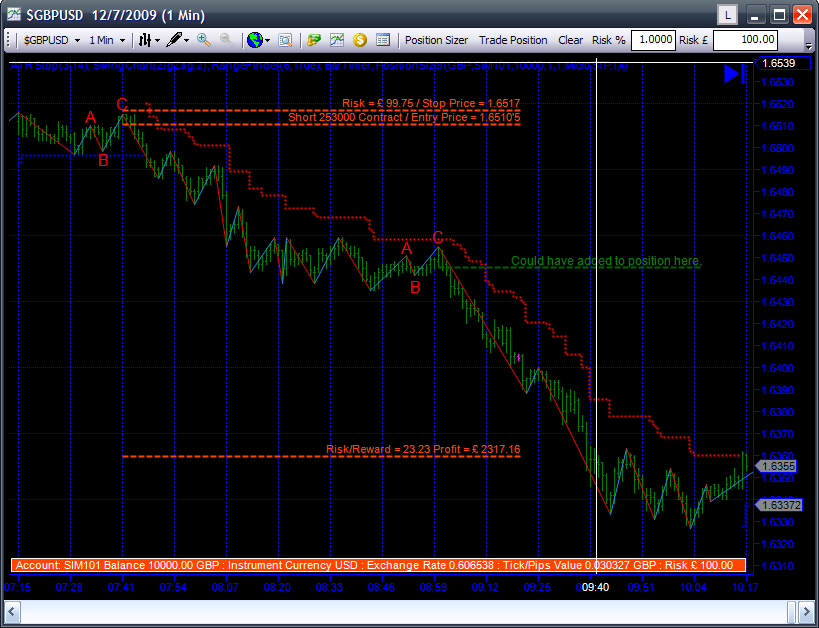The height and width of the screenshot is (628, 819).
Task: Click the 1.6400 price axis label
Action: point(778,368)
